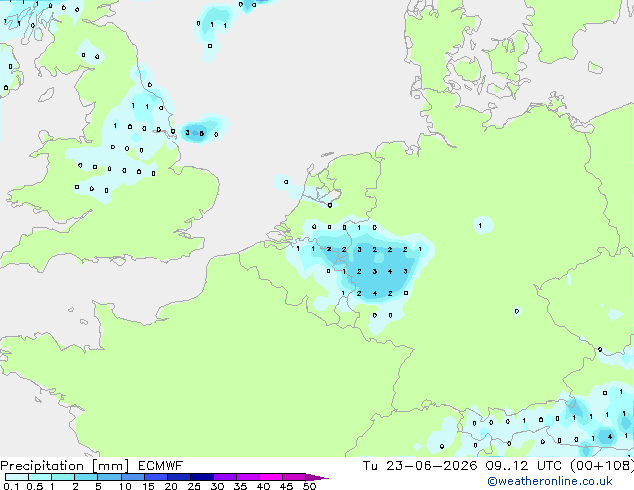This screenshot has height=490, width=634.
Task: Pick the legend swatch between 2 and 5
Action: tap(86, 477)
